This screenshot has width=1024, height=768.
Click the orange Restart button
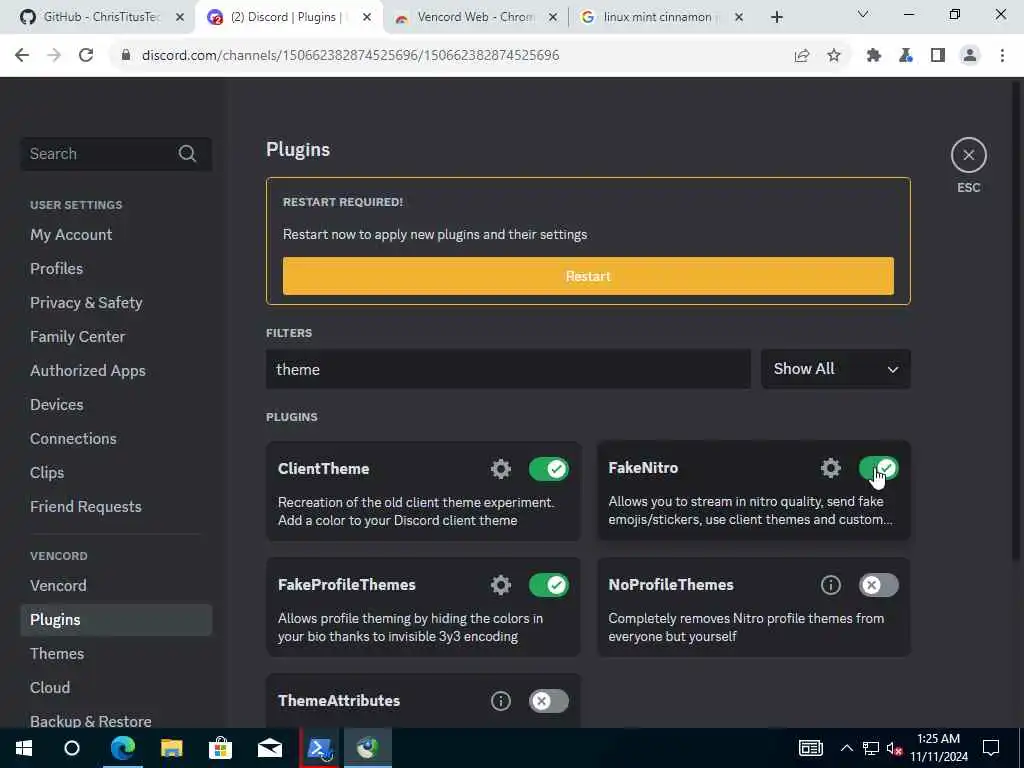(x=588, y=276)
